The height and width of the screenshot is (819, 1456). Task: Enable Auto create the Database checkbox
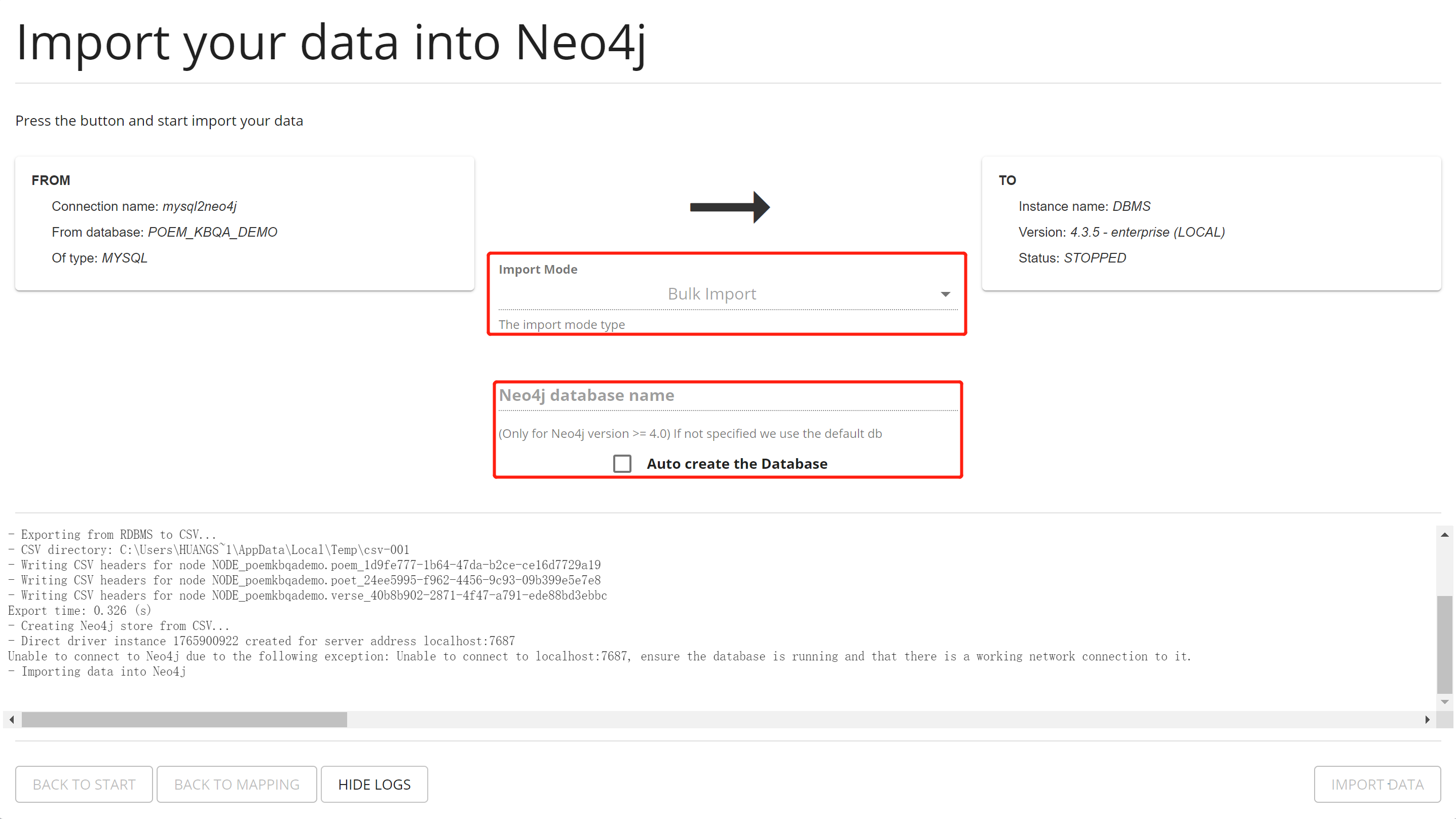621,463
